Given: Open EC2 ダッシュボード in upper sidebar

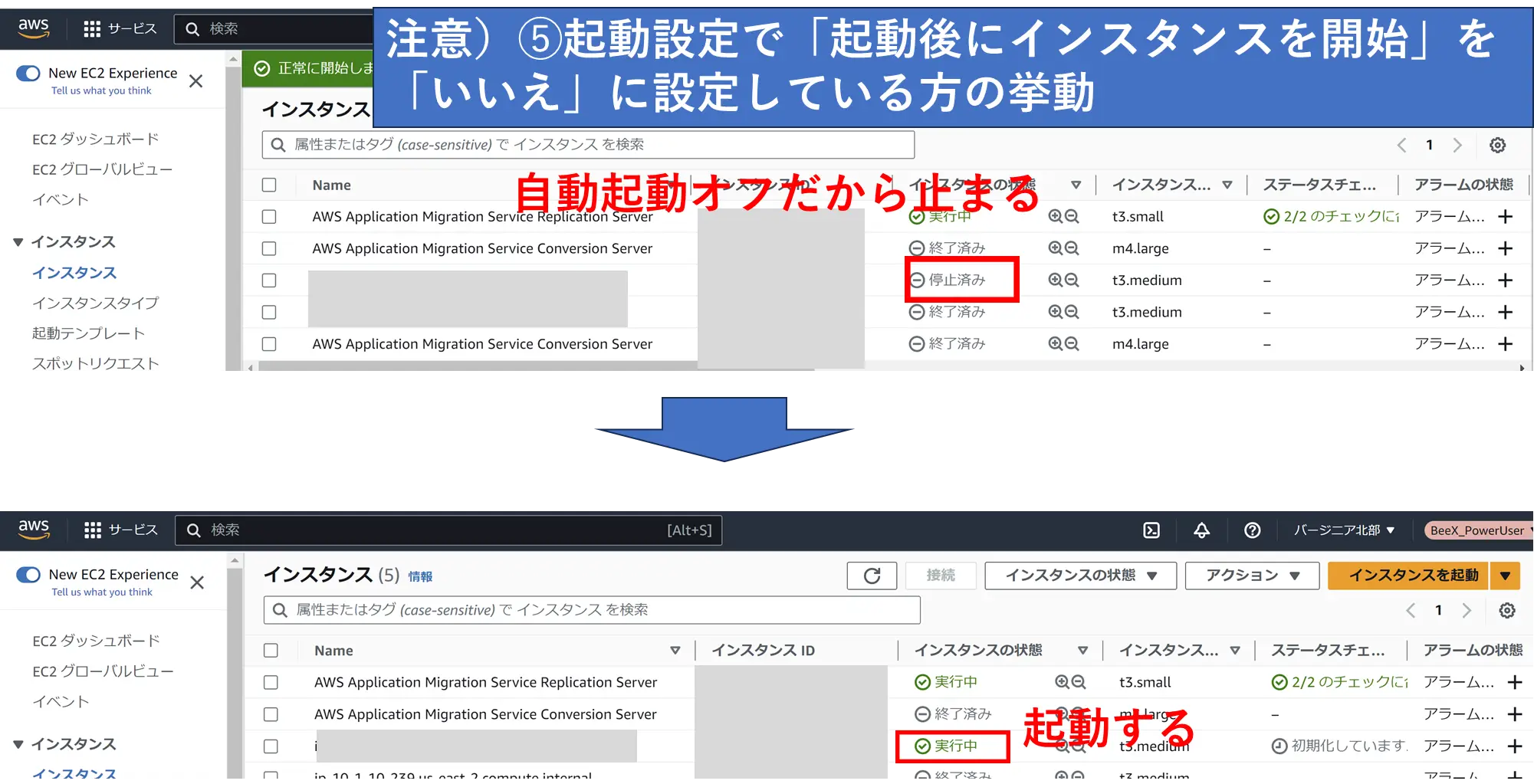Looking at the screenshot, I should [95, 139].
